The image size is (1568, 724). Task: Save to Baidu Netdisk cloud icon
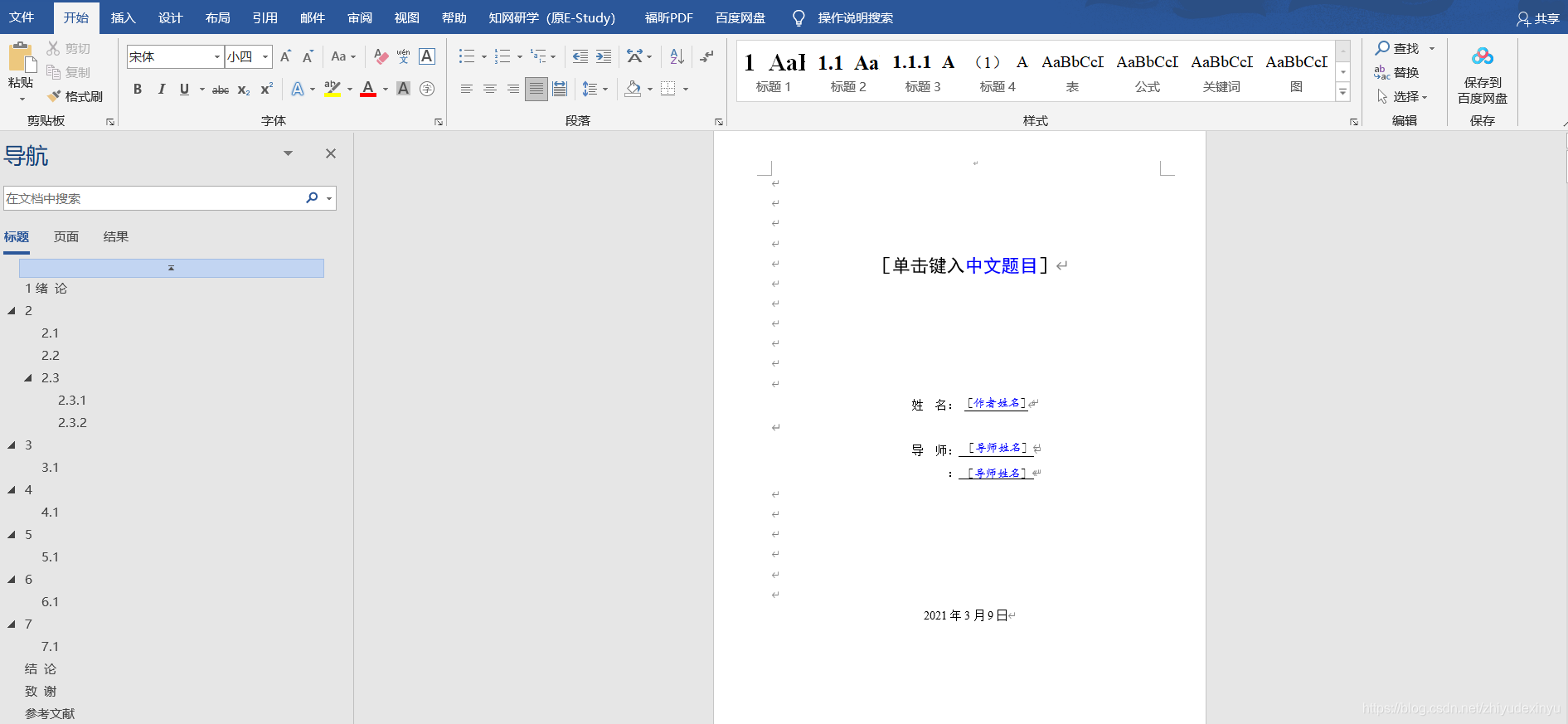click(x=1483, y=56)
